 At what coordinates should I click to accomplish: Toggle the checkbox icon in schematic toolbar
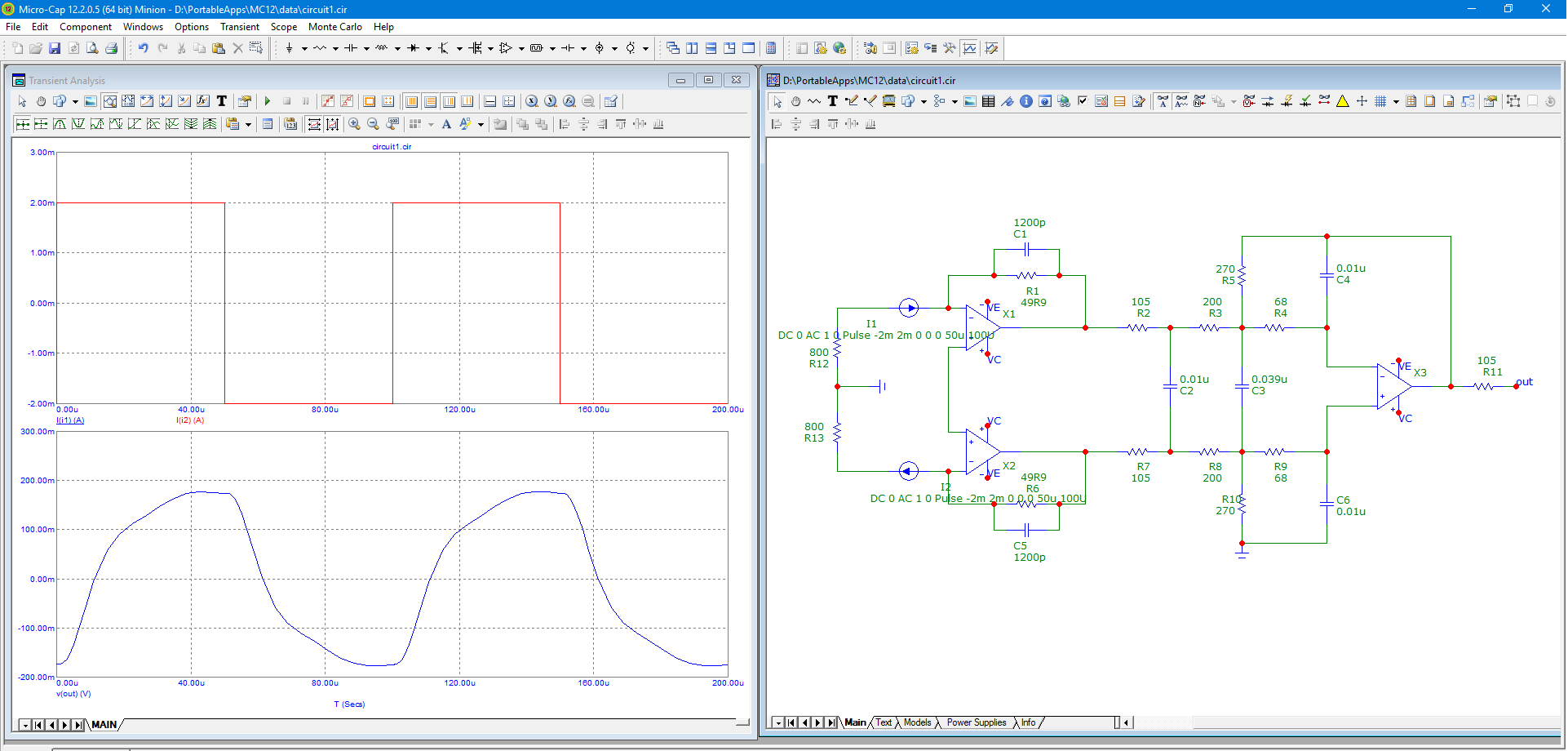tap(1082, 101)
